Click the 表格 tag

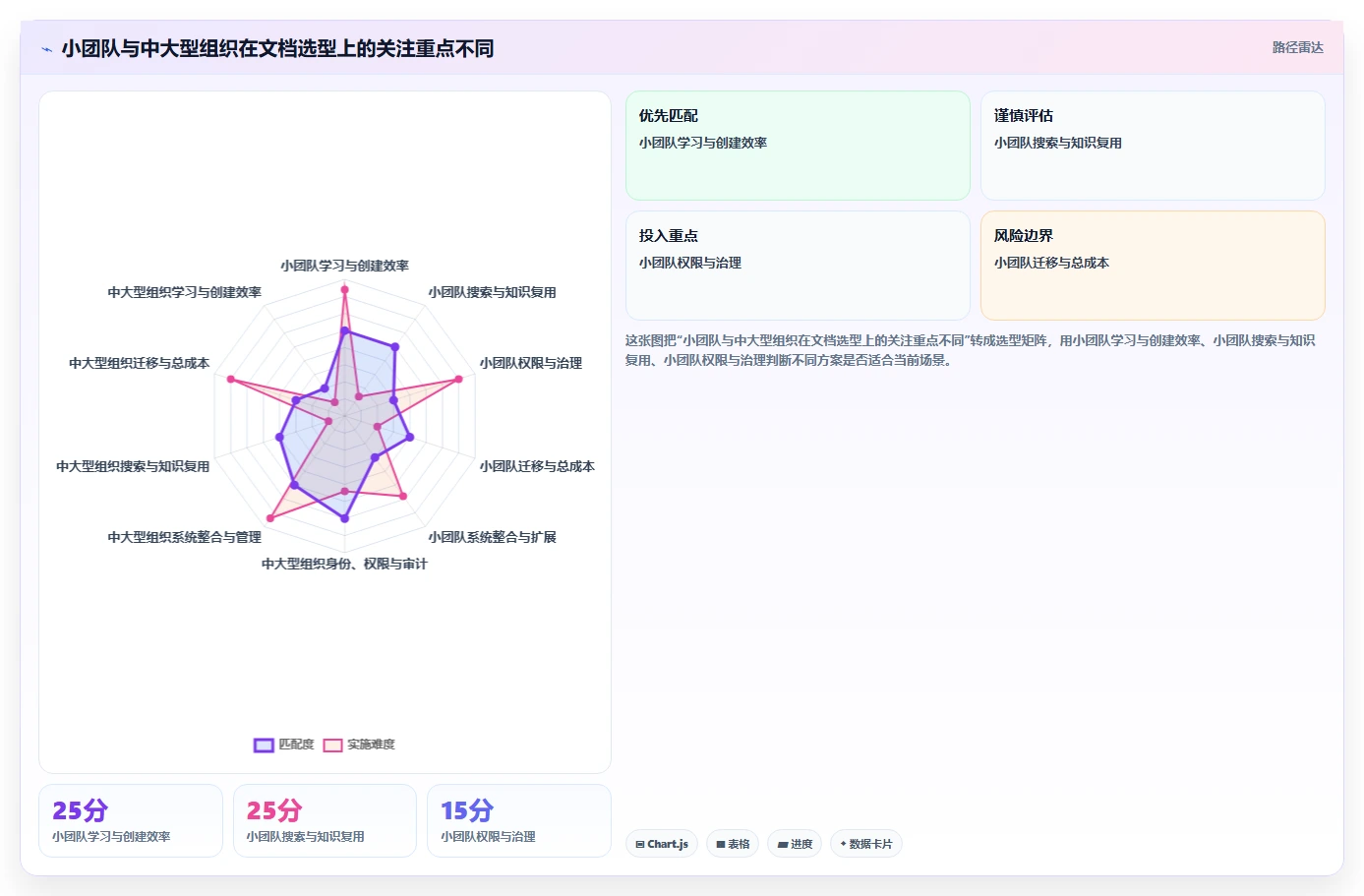(733, 844)
